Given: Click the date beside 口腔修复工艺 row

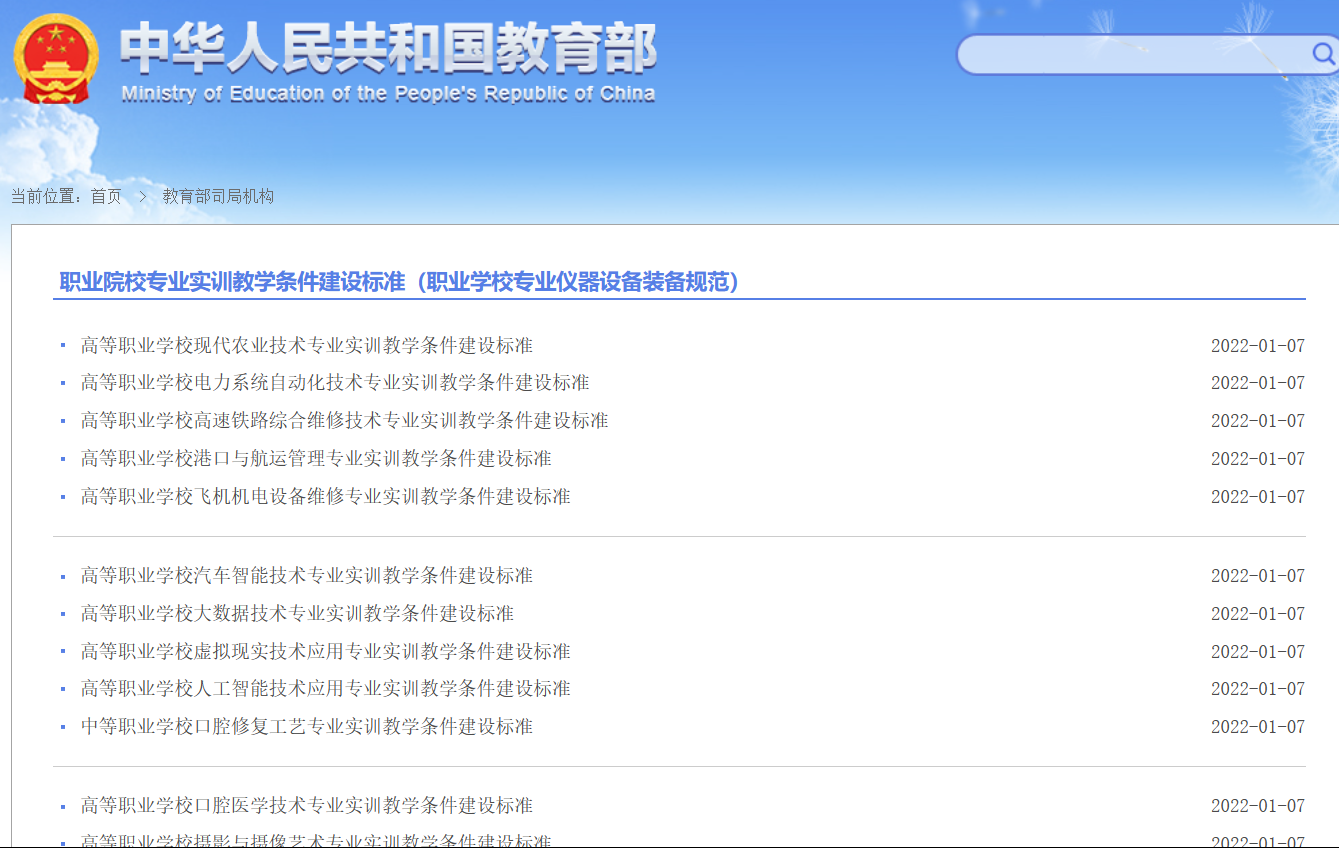Looking at the screenshot, I should [x=1258, y=727].
